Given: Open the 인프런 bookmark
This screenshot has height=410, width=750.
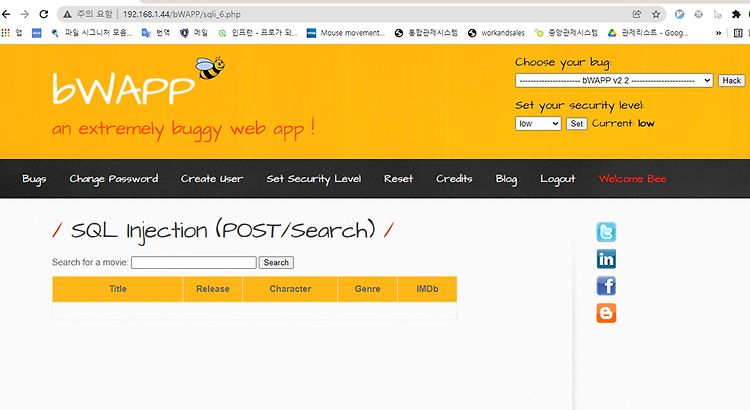Looking at the screenshot, I should (257, 33).
